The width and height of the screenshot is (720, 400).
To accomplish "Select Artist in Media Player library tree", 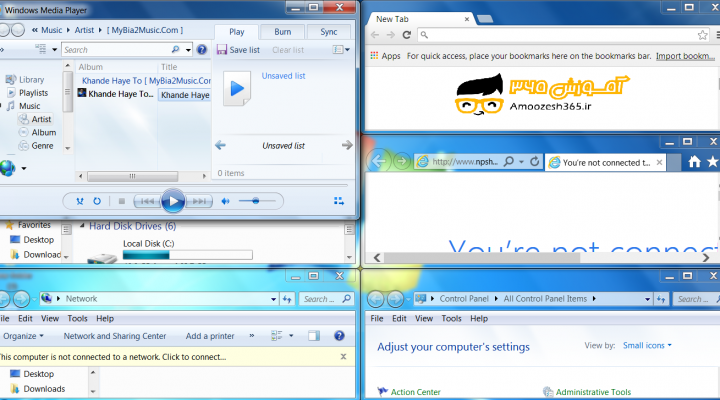I will click(x=36, y=119).
